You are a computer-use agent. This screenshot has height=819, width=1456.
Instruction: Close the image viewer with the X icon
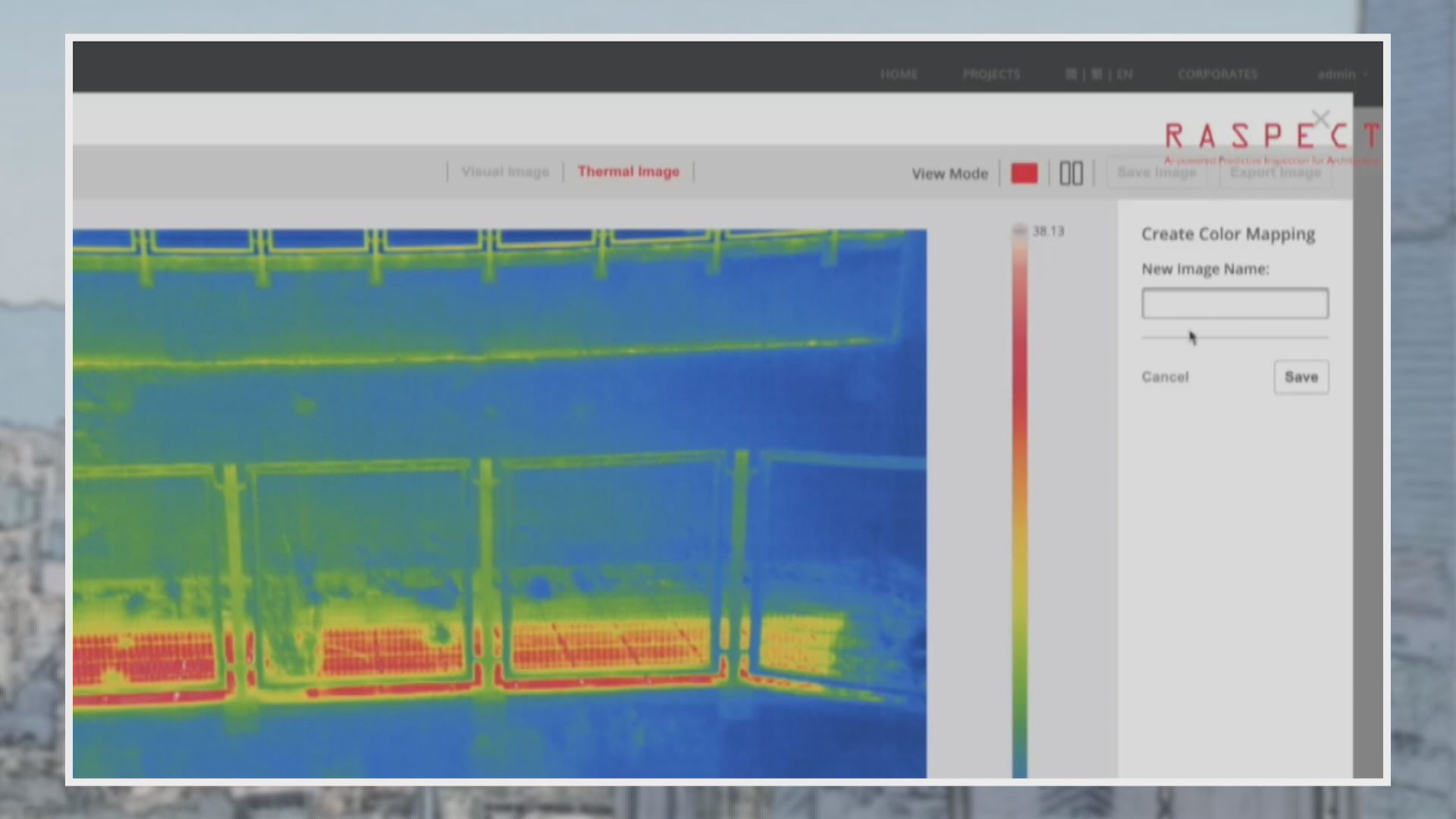(1320, 119)
